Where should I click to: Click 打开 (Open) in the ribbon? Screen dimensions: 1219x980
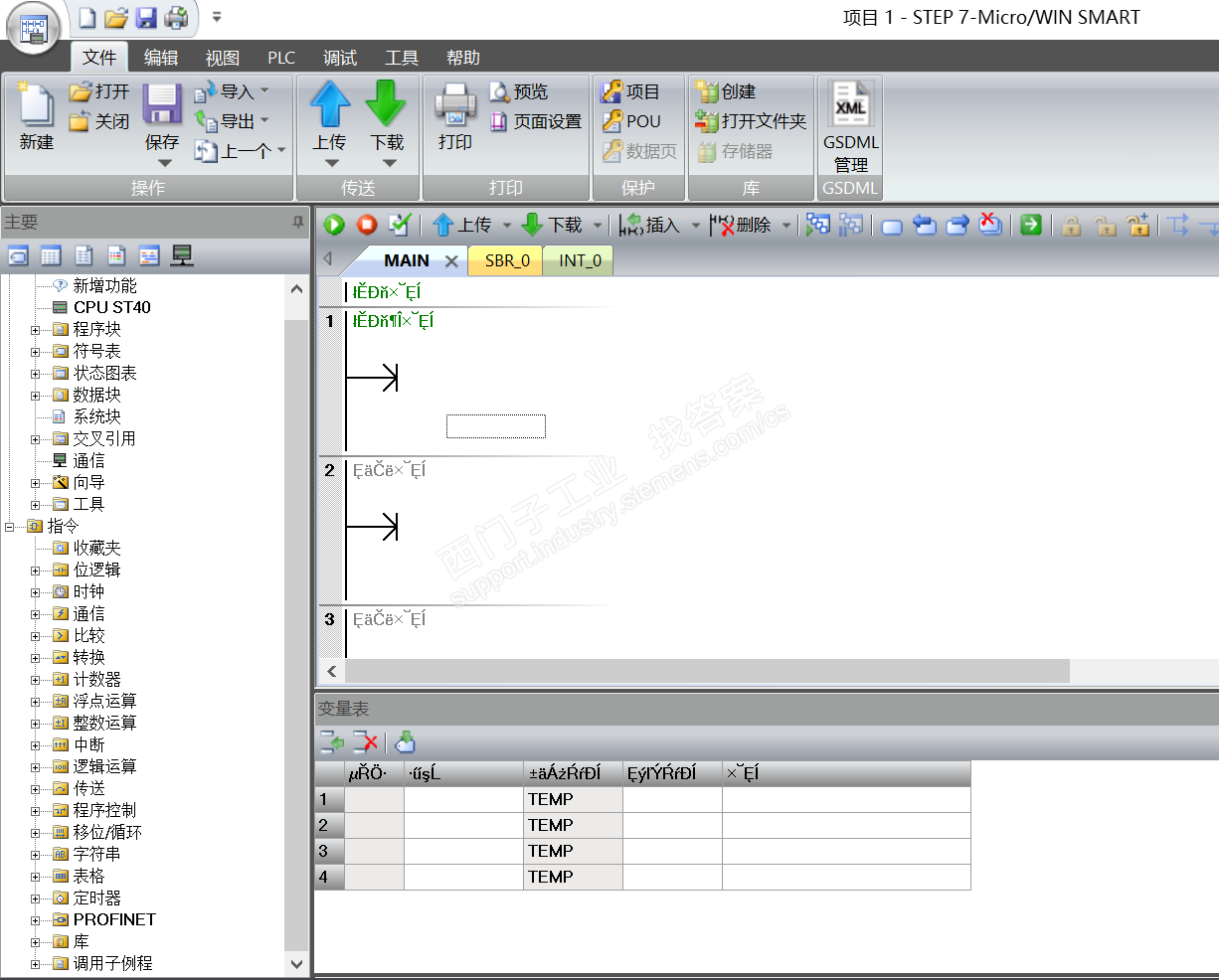point(100,91)
